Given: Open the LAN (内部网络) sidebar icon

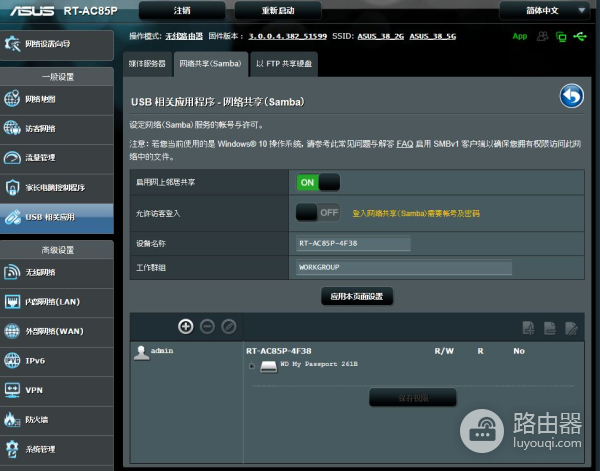Looking at the screenshot, I should [12, 302].
